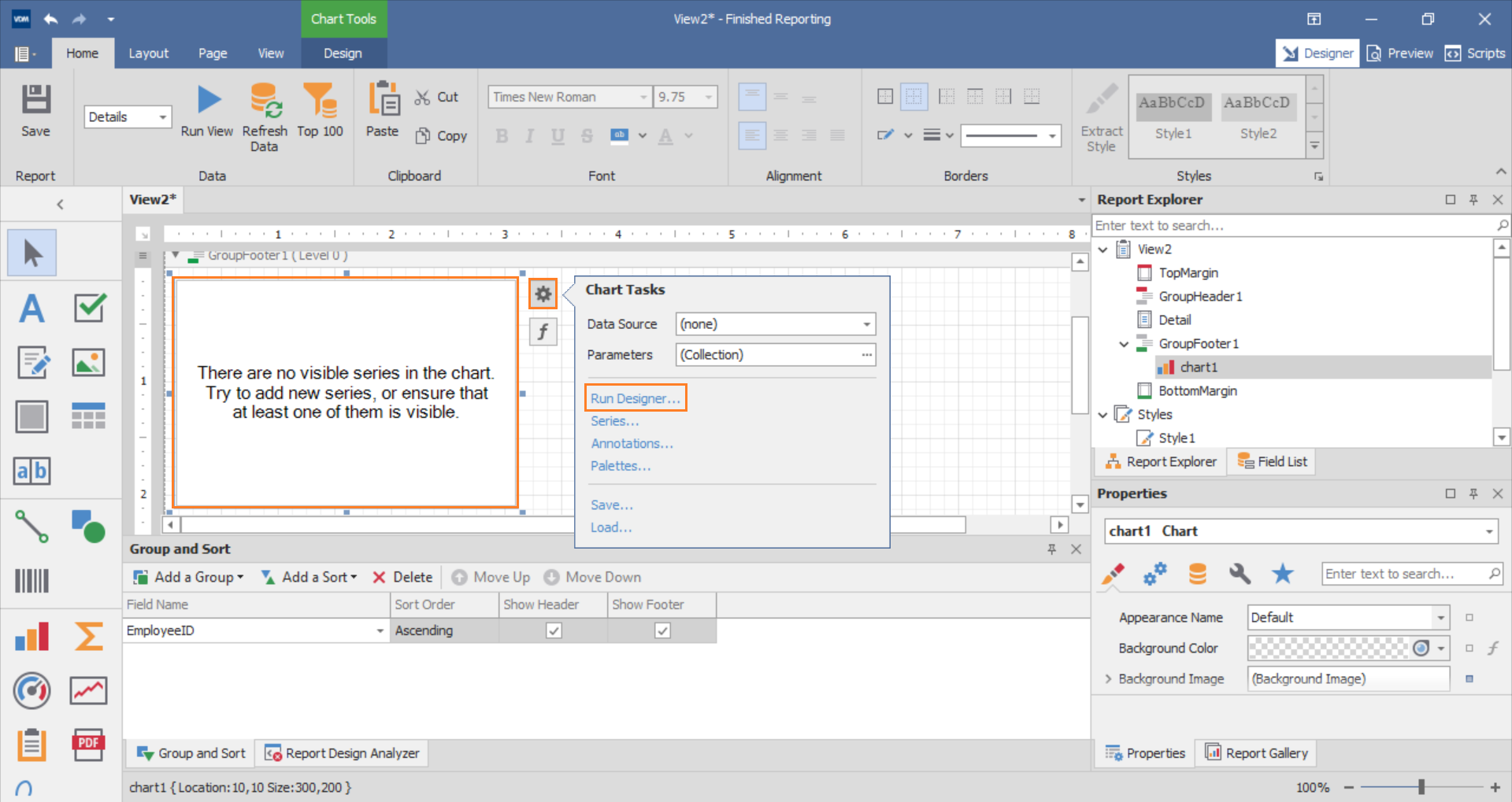Pick the Line control in the toolbox
Screen dimensions: 1512x802
[32, 526]
